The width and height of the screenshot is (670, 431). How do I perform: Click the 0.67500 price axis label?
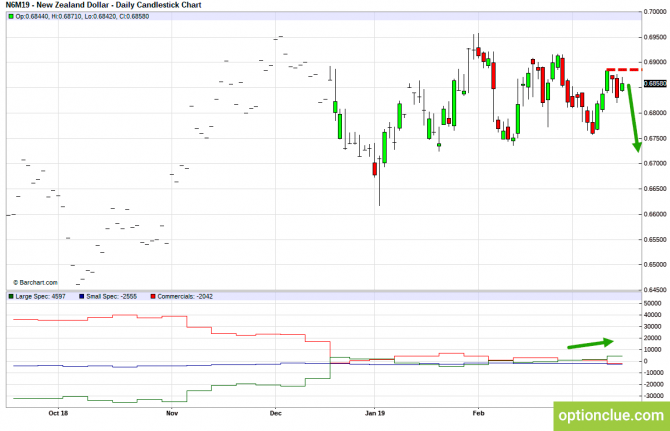pos(655,138)
